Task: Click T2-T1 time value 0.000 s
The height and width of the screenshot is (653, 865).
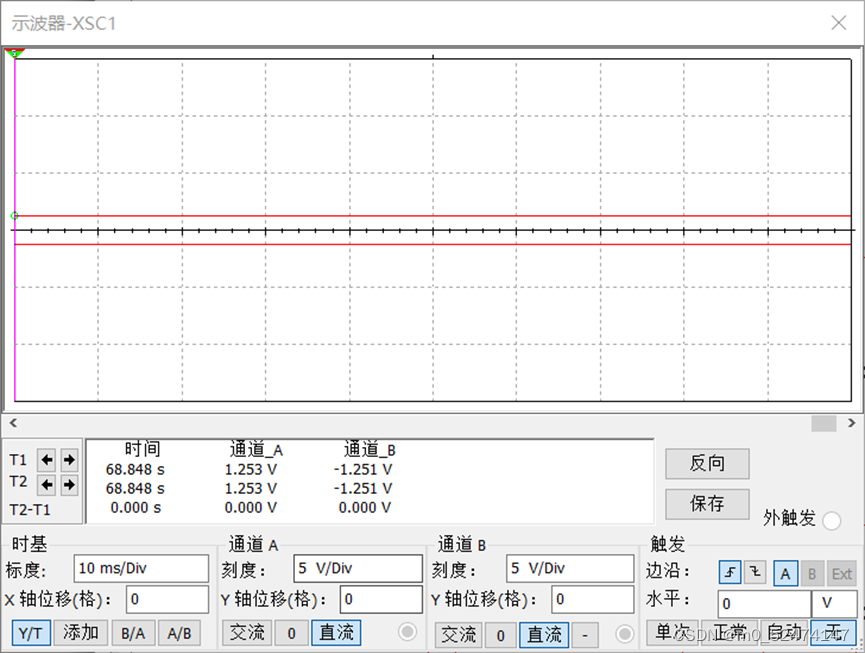Action: click(x=136, y=508)
